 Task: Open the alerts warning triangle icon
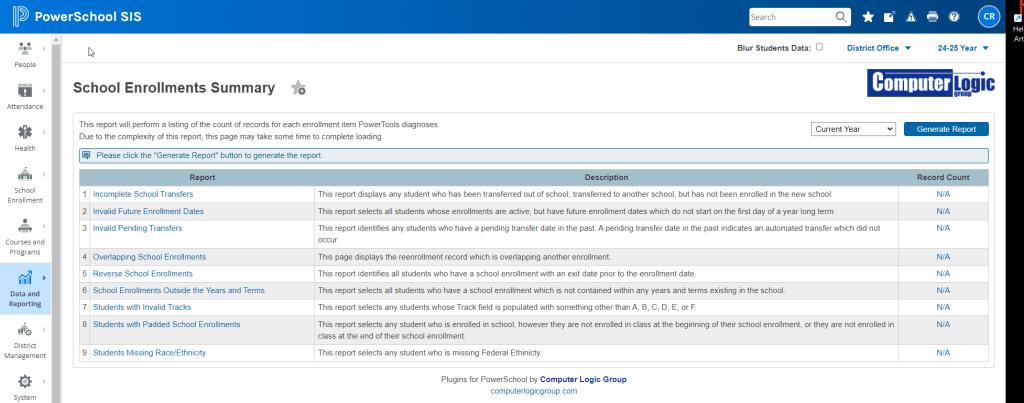(x=911, y=17)
